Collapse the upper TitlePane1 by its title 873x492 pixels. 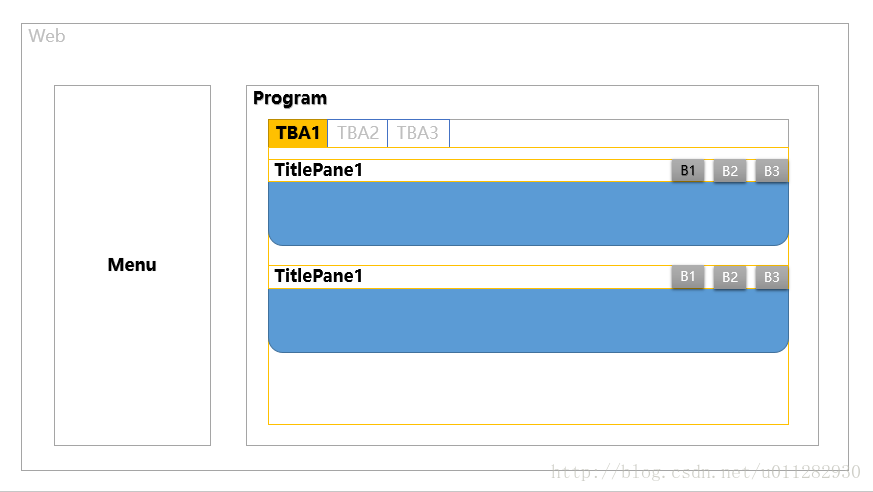[318, 170]
